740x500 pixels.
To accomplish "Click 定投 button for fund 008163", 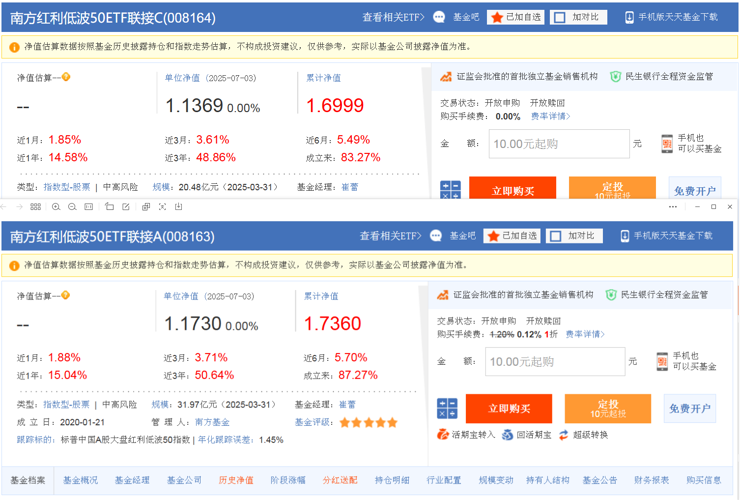I will (x=608, y=408).
